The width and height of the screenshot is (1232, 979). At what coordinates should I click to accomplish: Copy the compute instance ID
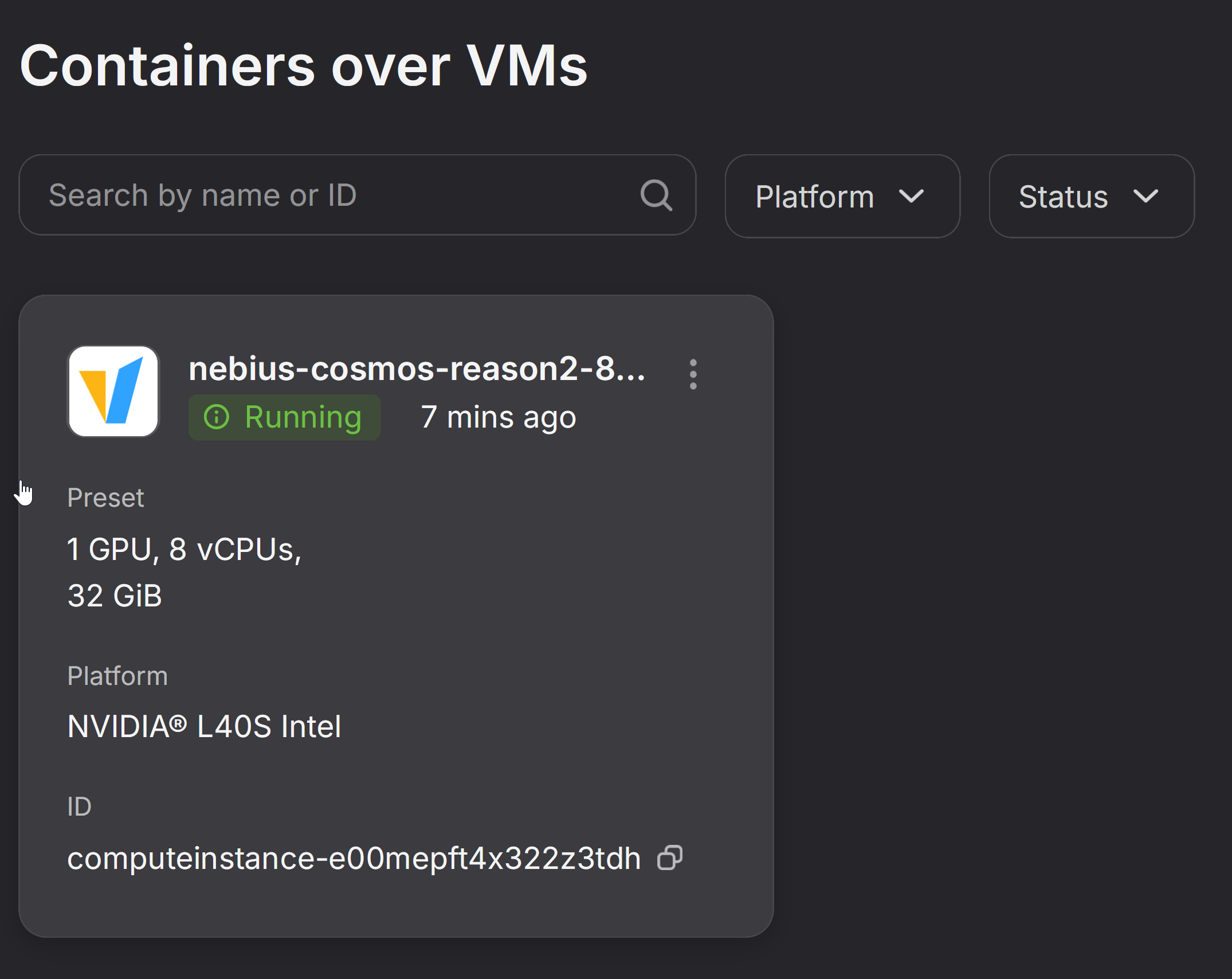click(x=670, y=857)
